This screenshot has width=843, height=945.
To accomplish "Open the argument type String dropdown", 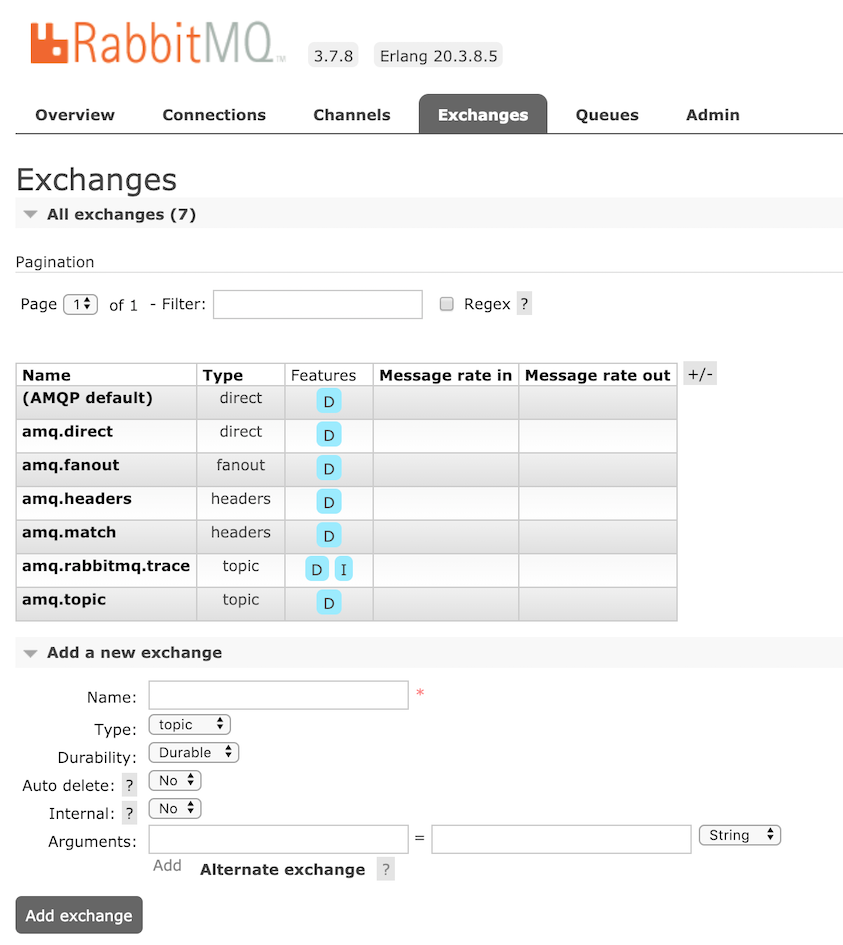I will [x=739, y=835].
